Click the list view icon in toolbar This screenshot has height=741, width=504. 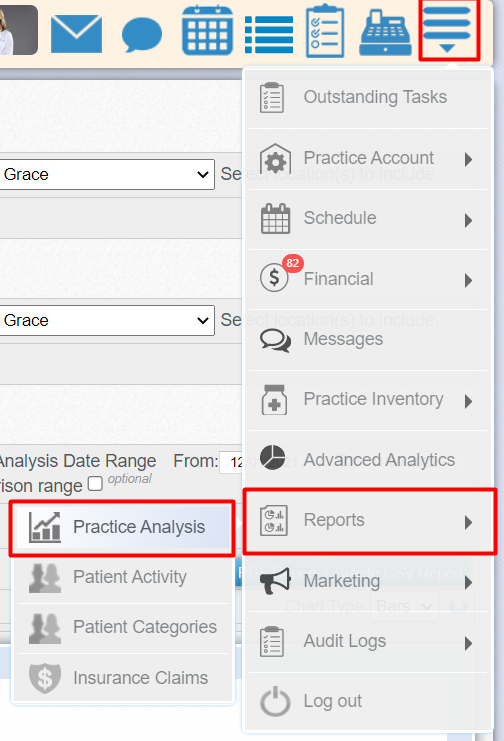click(x=269, y=34)
